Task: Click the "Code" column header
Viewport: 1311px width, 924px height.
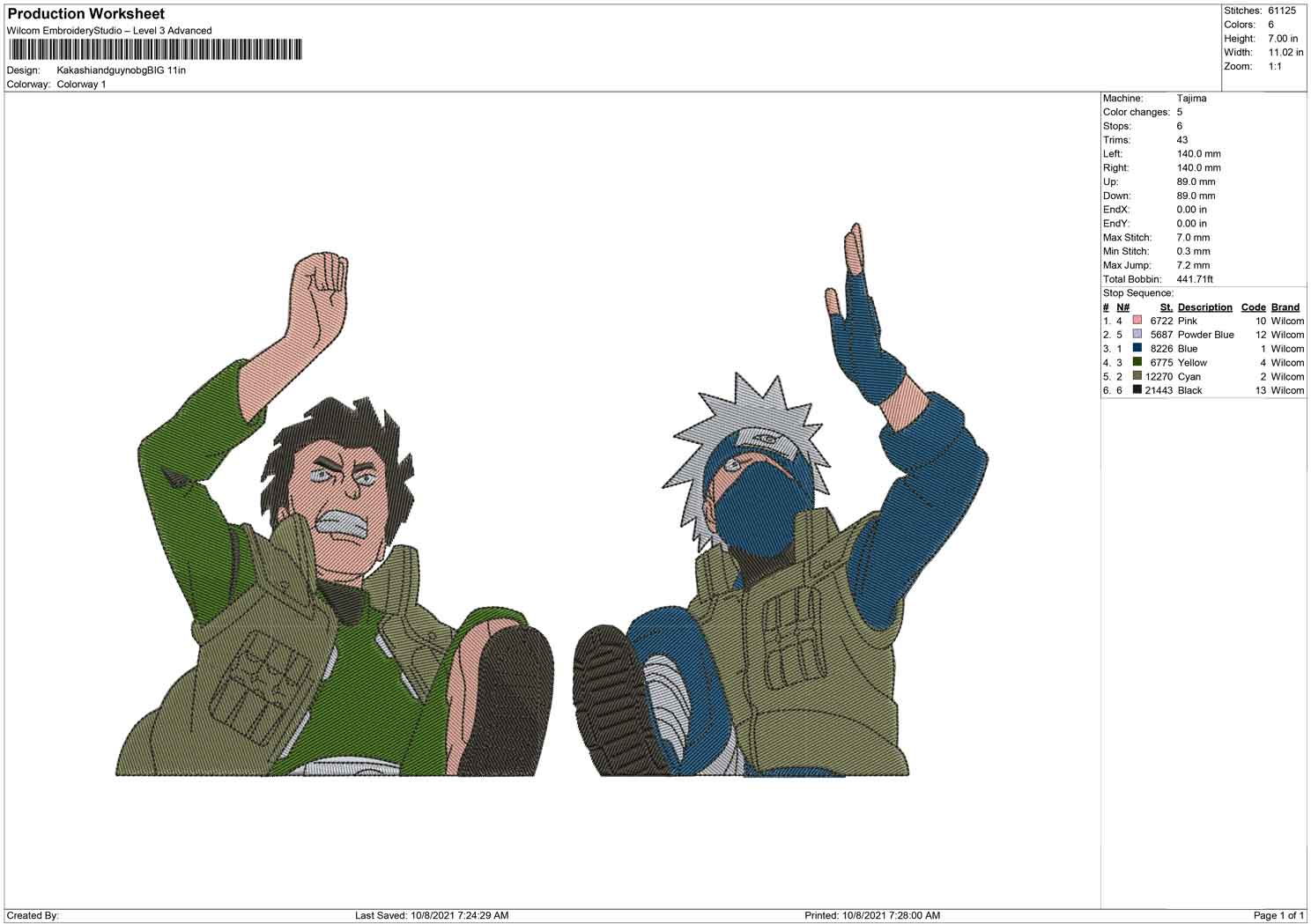Action: [x=1254, y=307]
